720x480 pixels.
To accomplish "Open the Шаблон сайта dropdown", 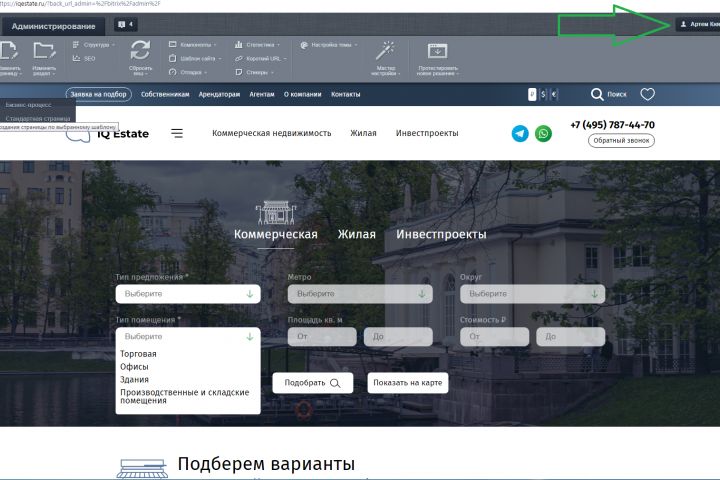I will tap(195, 58).
